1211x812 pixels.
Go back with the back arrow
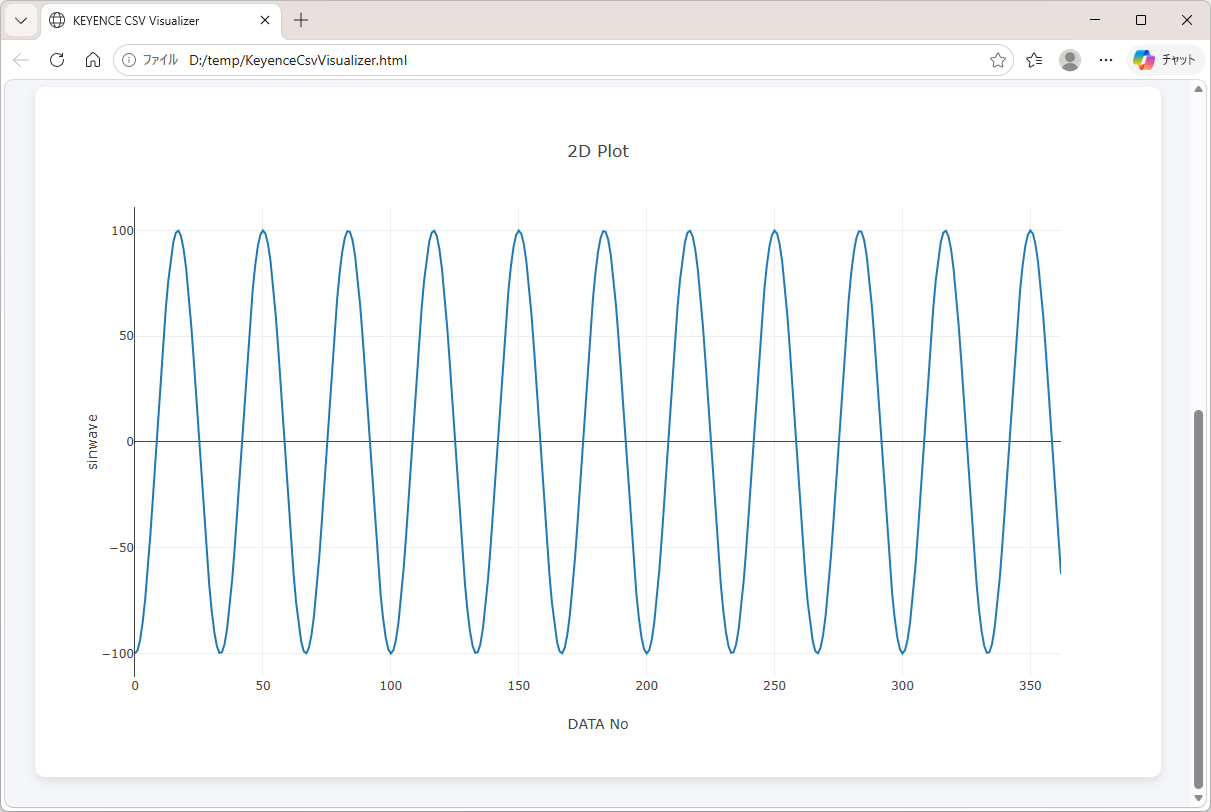tap(21, 60)
